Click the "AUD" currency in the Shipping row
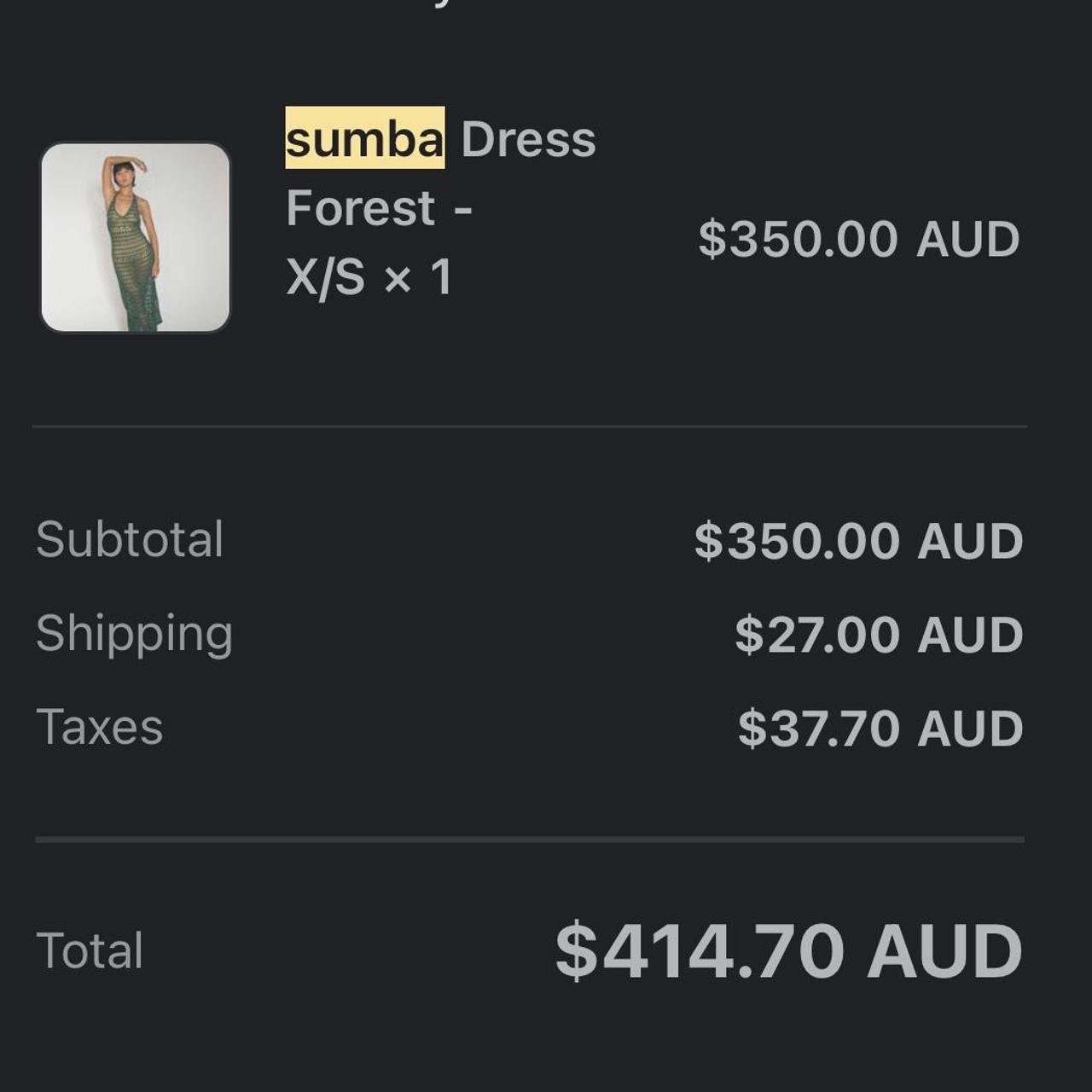The width and height of the screenshot is (1092, 1092). [x=970, y=635]
